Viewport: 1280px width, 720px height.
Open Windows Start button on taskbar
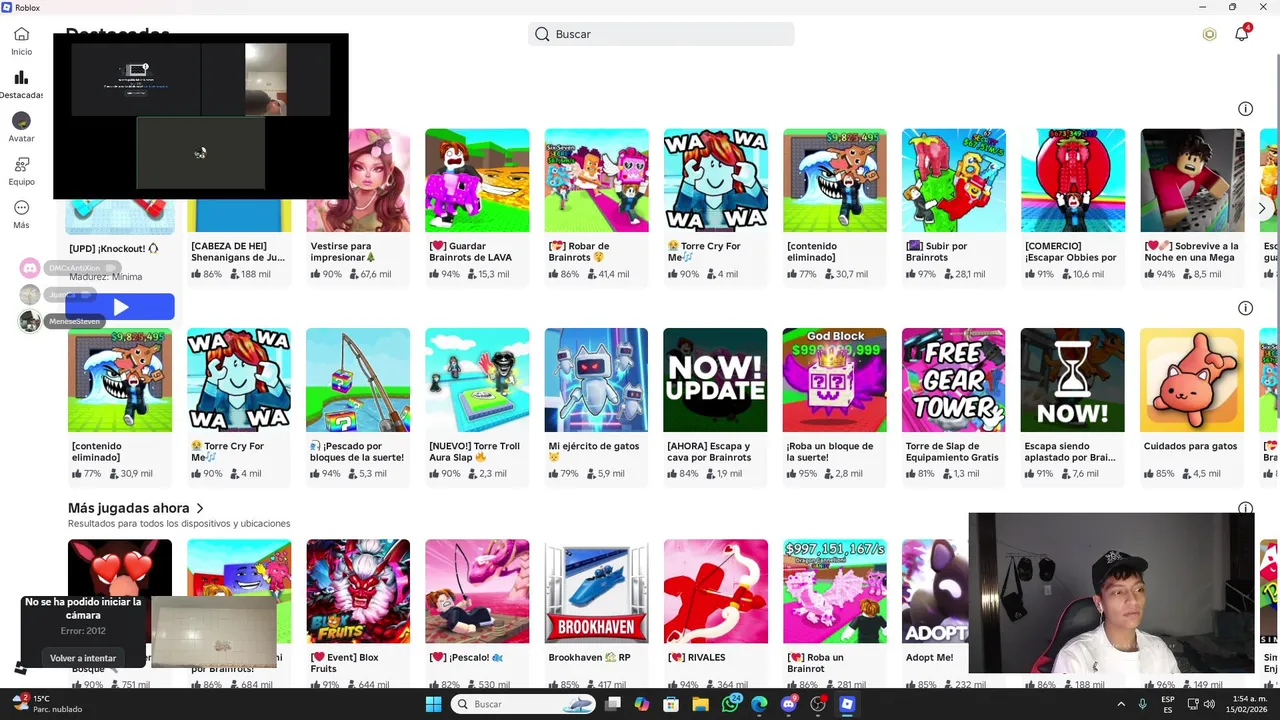tap(433, 704)
